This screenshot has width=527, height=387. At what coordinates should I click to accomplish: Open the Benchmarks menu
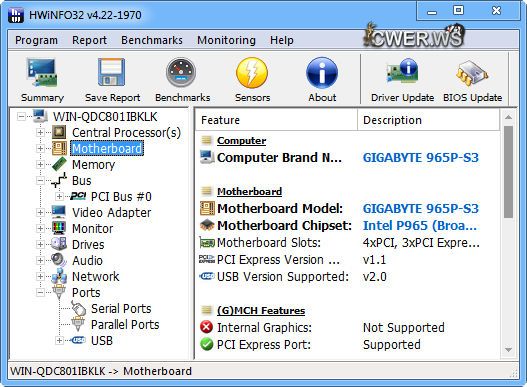[152, 40]
